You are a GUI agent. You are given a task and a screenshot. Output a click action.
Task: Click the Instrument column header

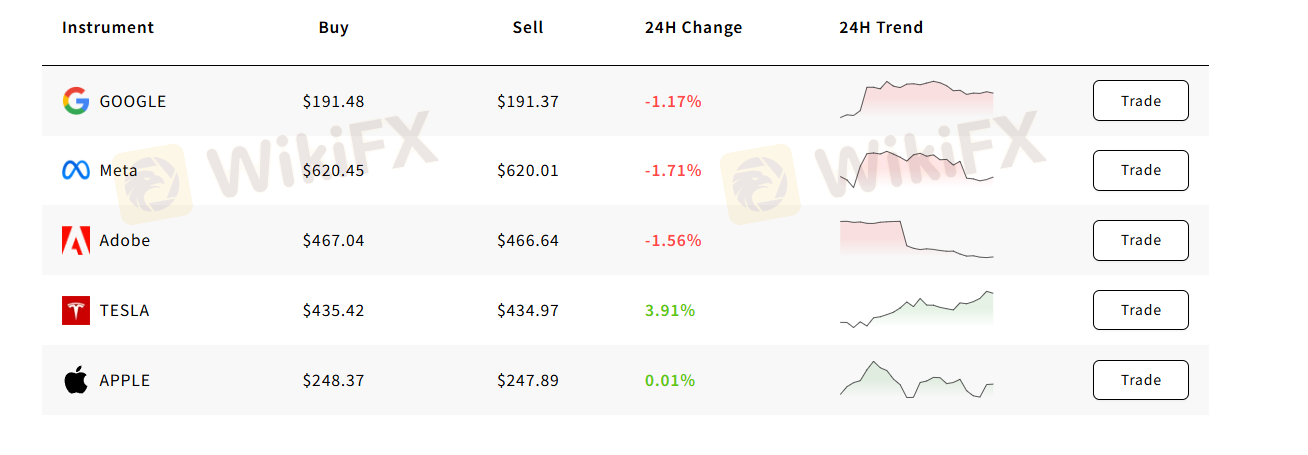click(108, 28)
